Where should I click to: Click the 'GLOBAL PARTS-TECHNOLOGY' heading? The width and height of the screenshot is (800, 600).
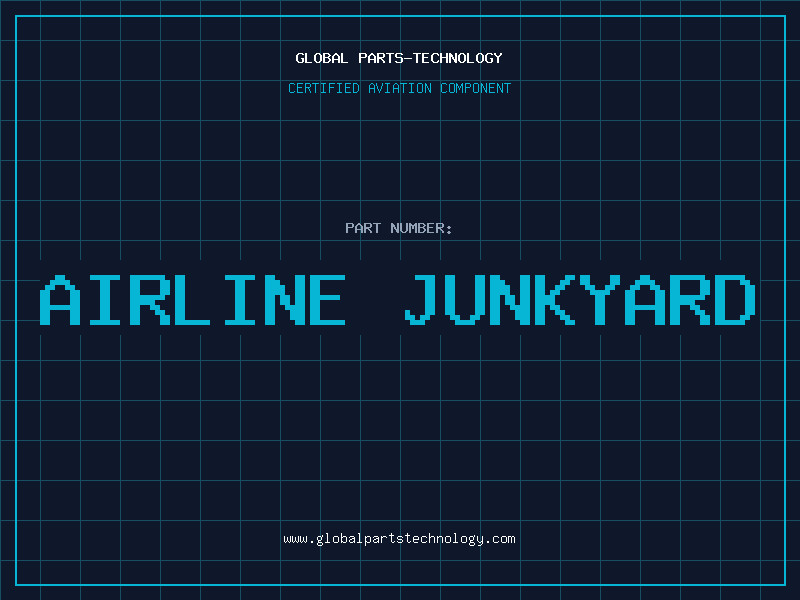click(x=399, y=58)
